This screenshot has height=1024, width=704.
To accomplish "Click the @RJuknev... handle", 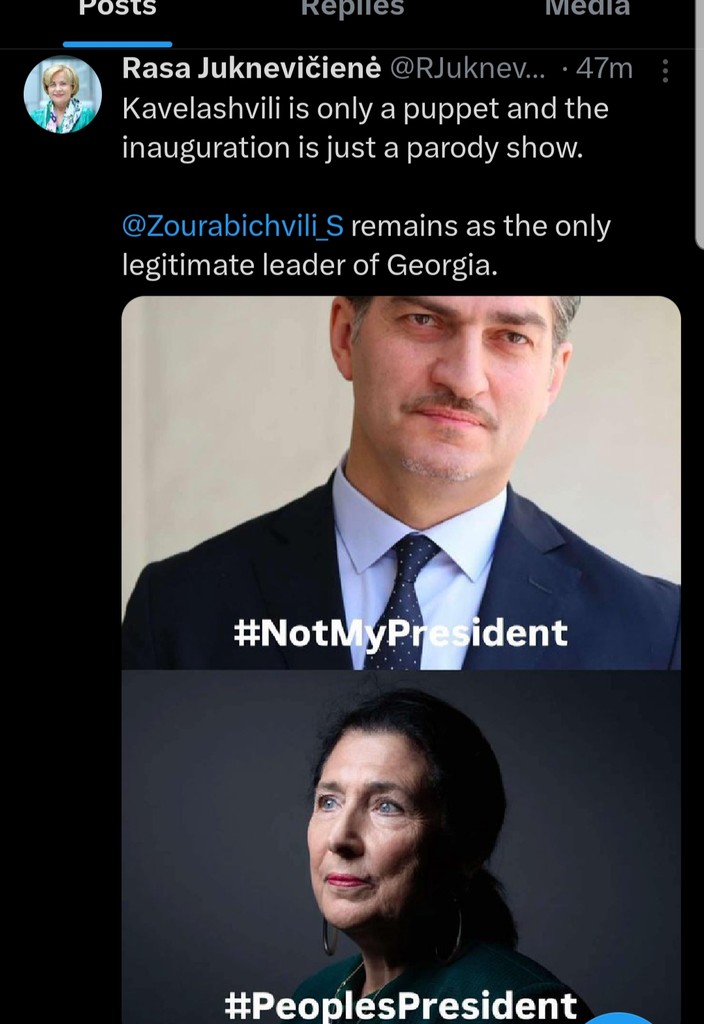I will [x=465, y=69].
